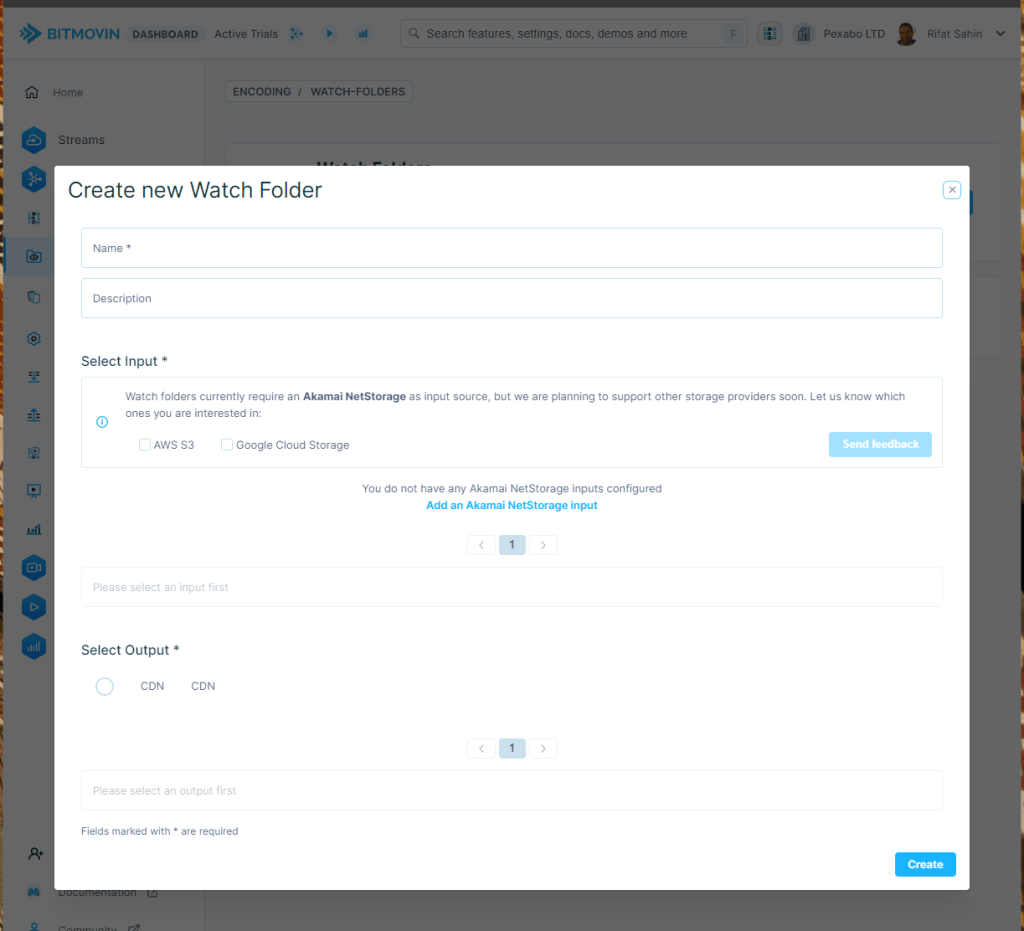Viewport: 1024px width, 931px height.
Task: Check the Google Cloud Storage checkbox
Action: [227, 445]
